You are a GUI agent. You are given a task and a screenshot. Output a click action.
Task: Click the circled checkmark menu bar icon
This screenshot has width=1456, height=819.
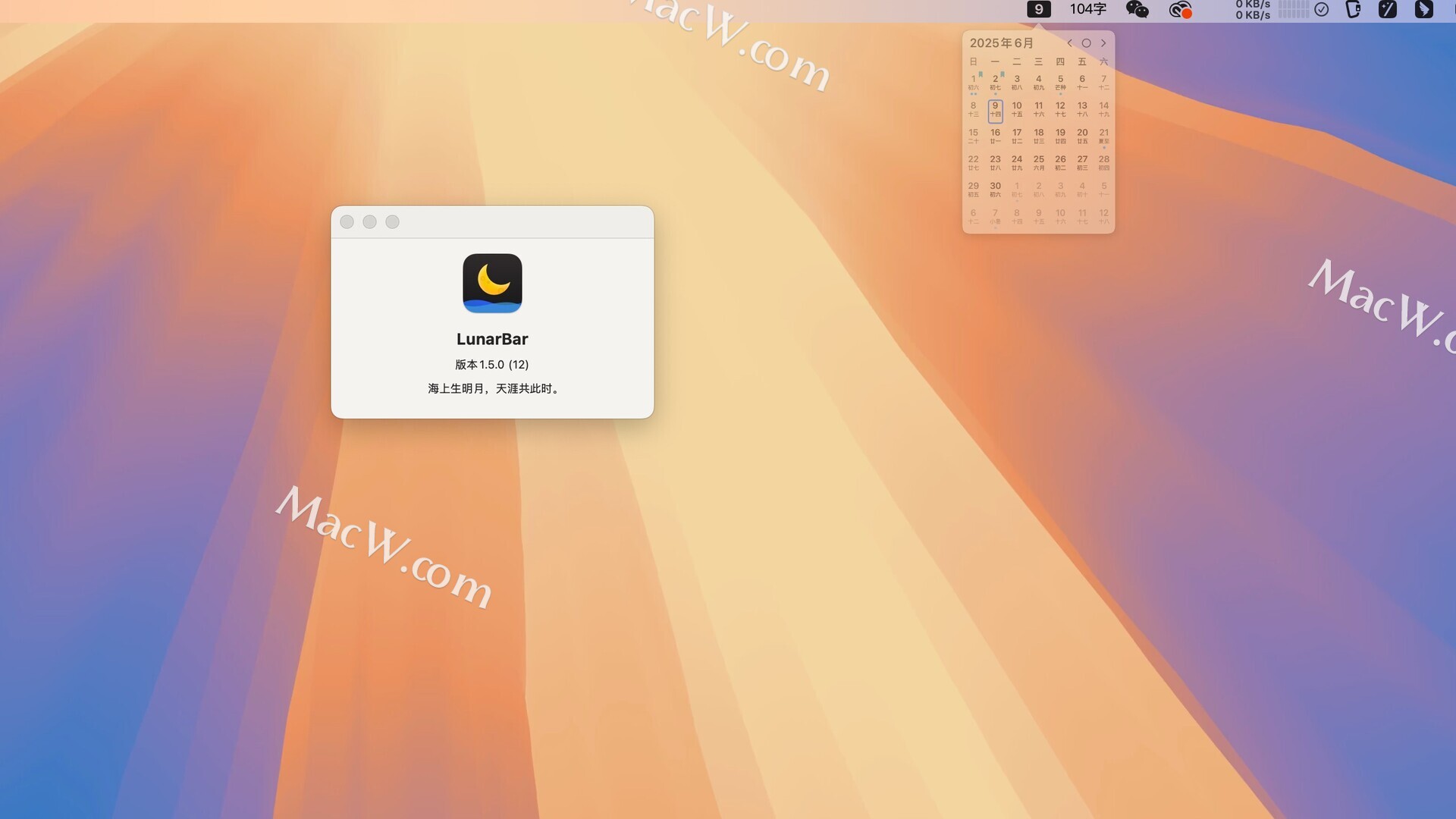tap(1322, 9)
